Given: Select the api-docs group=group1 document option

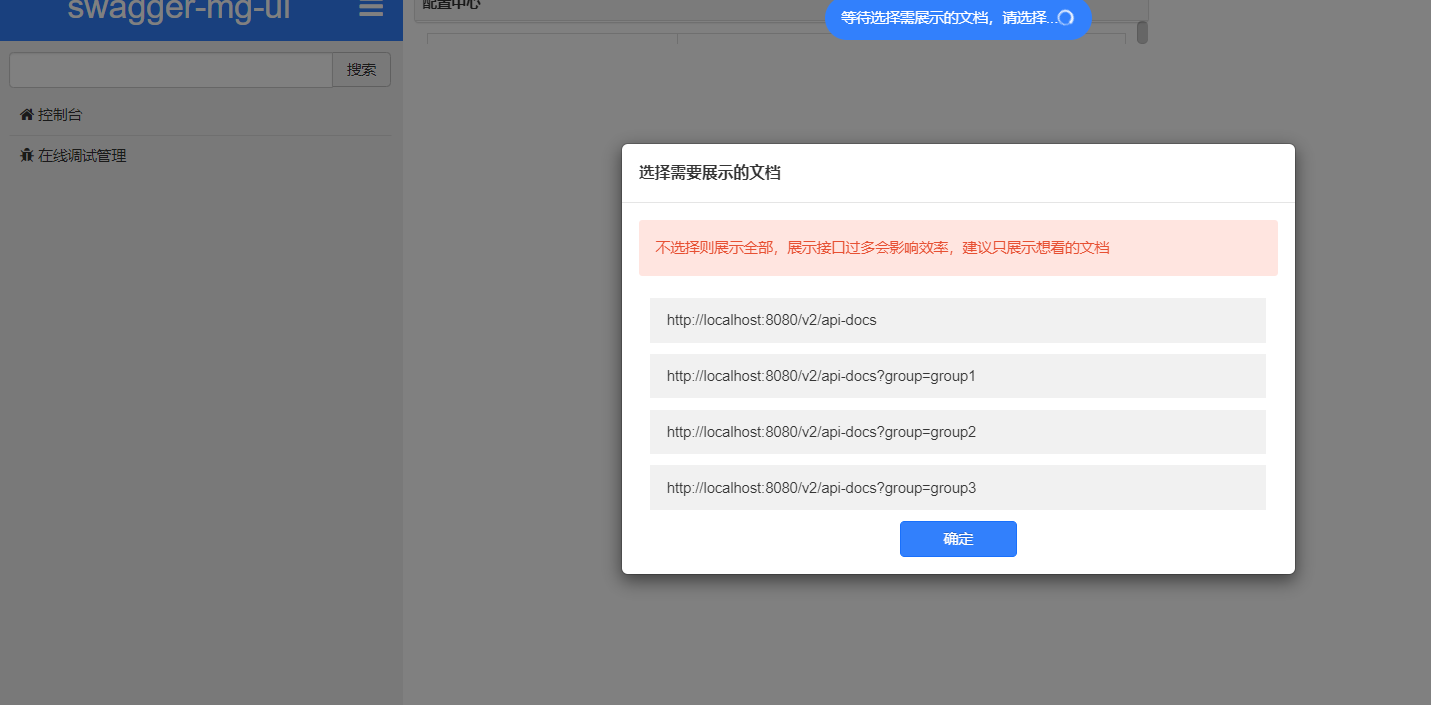Looking at the screenshot, I should [957, 376].
